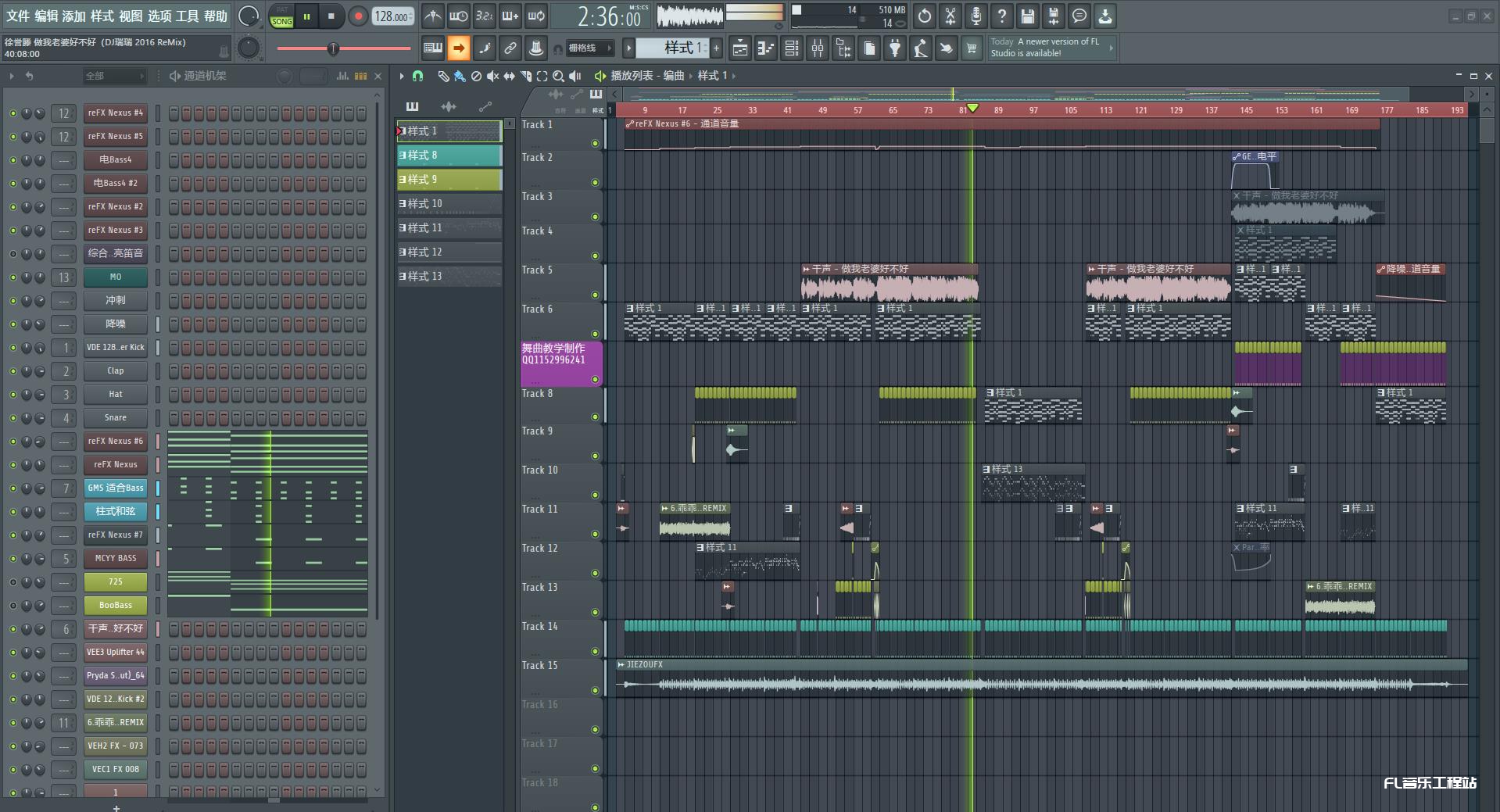This screenshot has width=1500, height=812.
Task: Open the tempo tapper icon
Action: (921, 48)
